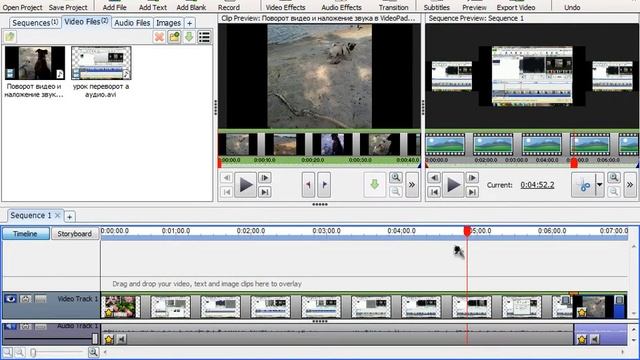Delete selected file with red X icon
The height and width of the screenshot is (360, 640).
pos(159,37)
